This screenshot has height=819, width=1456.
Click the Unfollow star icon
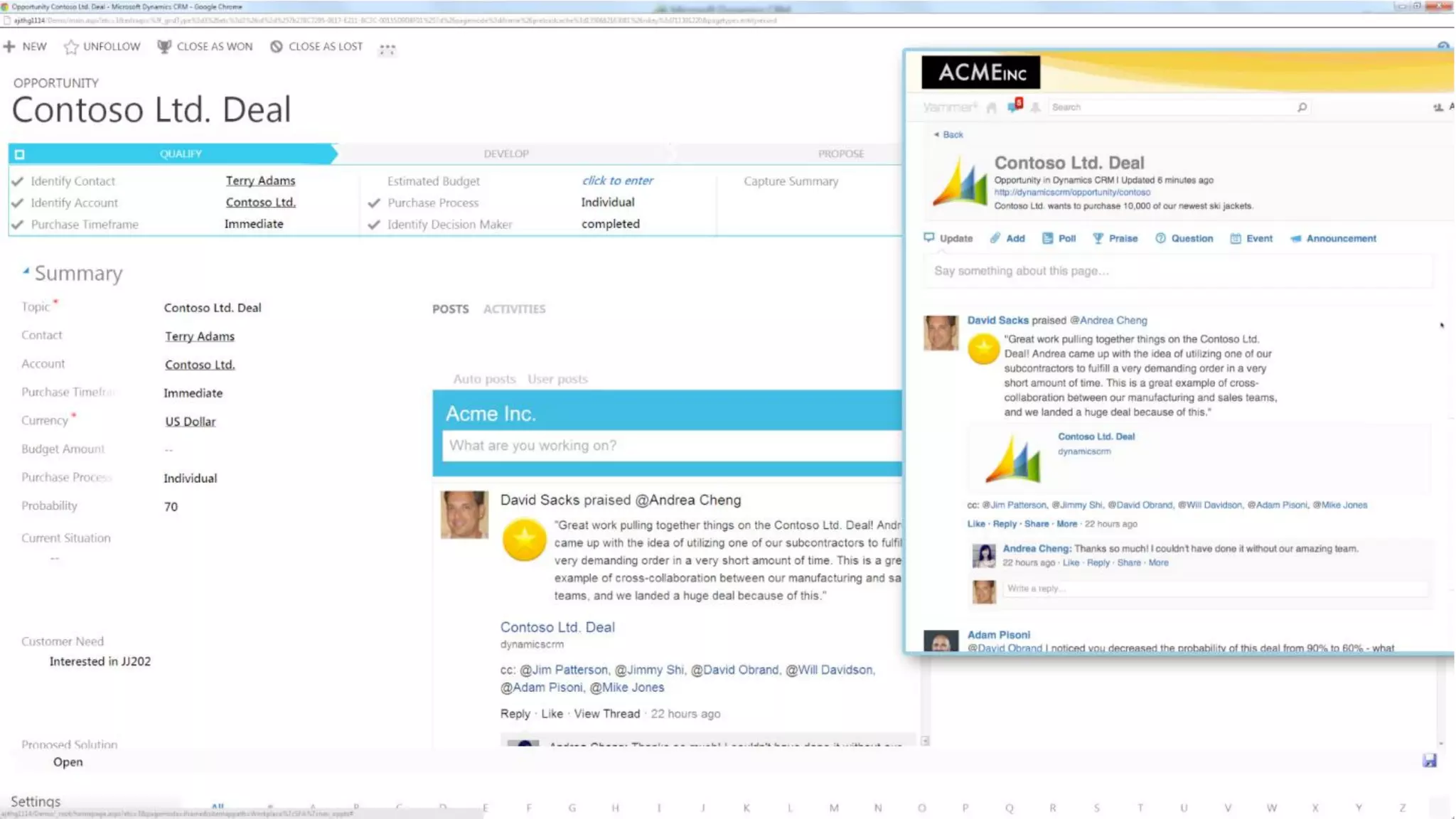[x=71, y=47]
